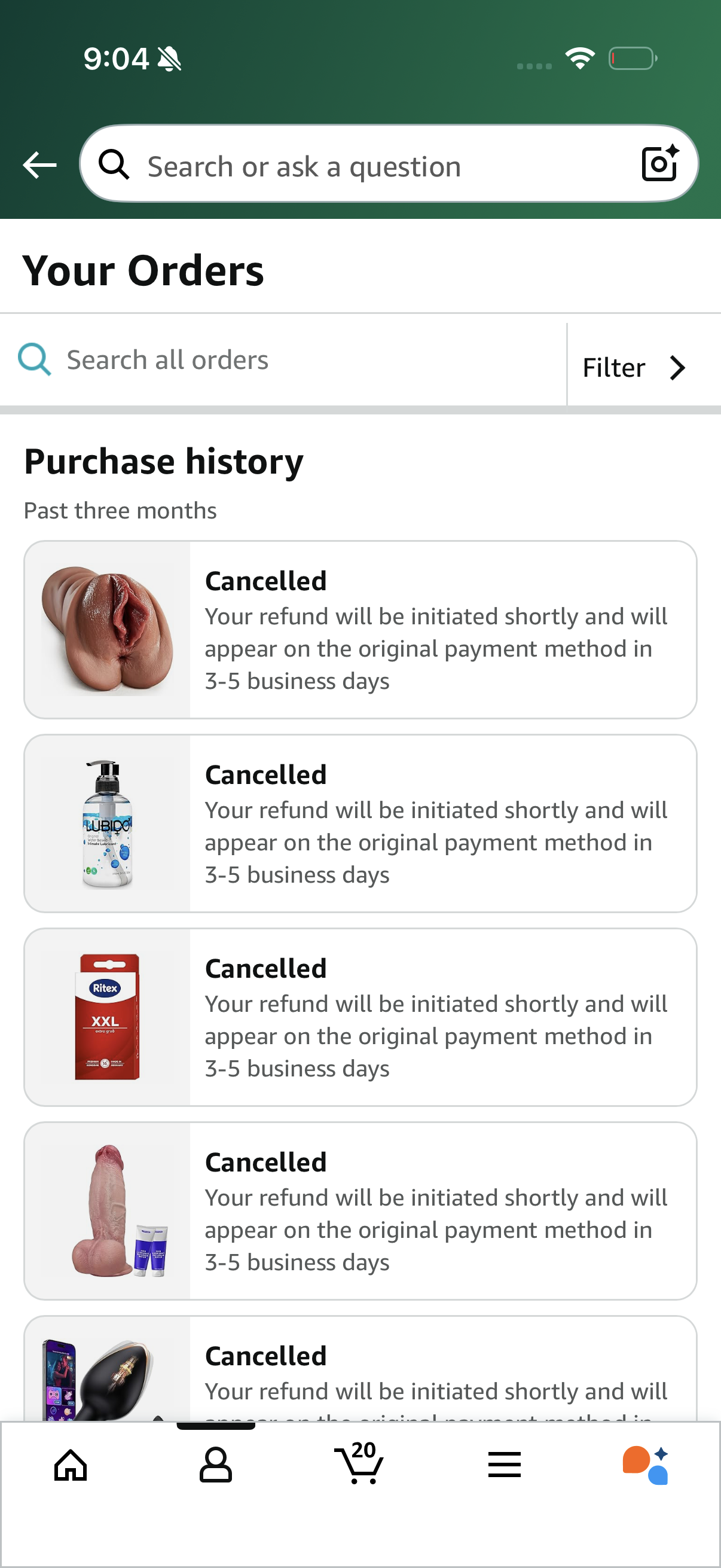Tap the Wi-Fi status icon
The width and height of the screenshot is (721, 1568).
coord(579,58)
